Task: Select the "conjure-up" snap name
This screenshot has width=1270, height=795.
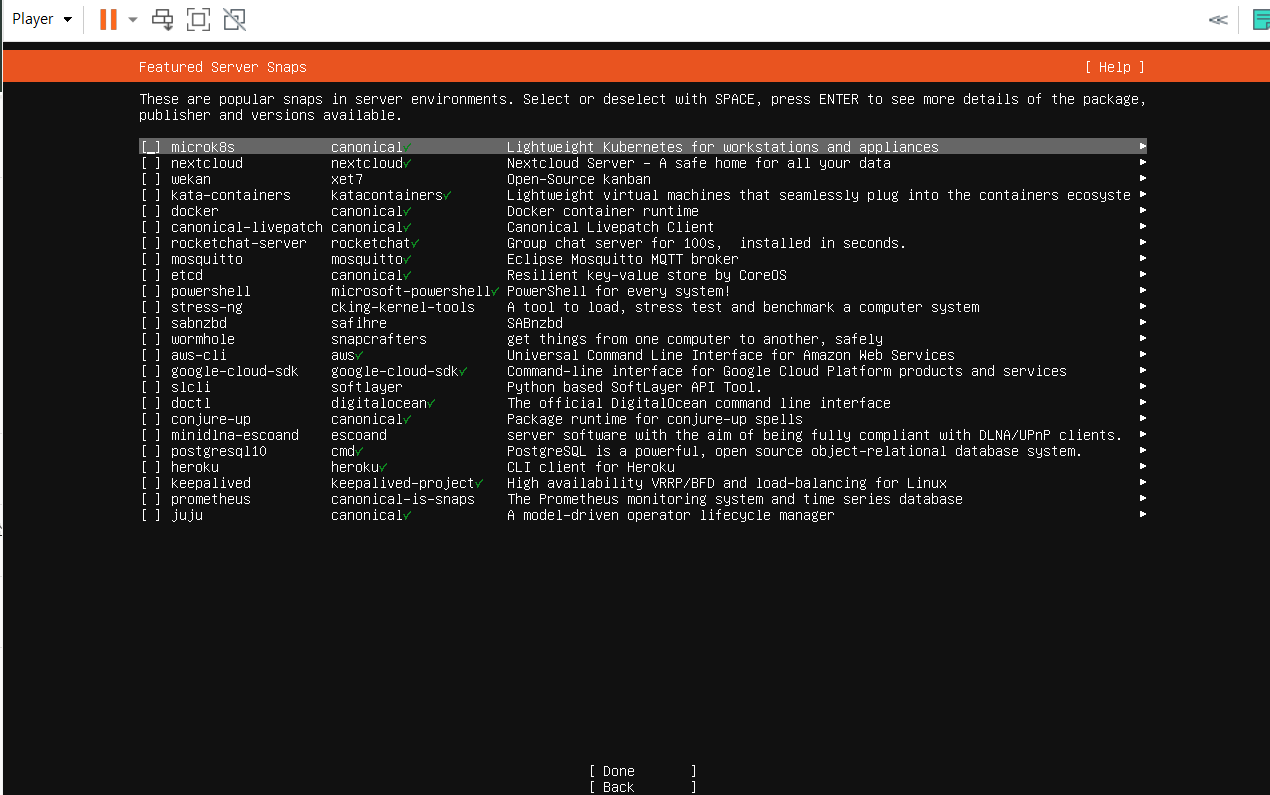Action: [211, 419]
